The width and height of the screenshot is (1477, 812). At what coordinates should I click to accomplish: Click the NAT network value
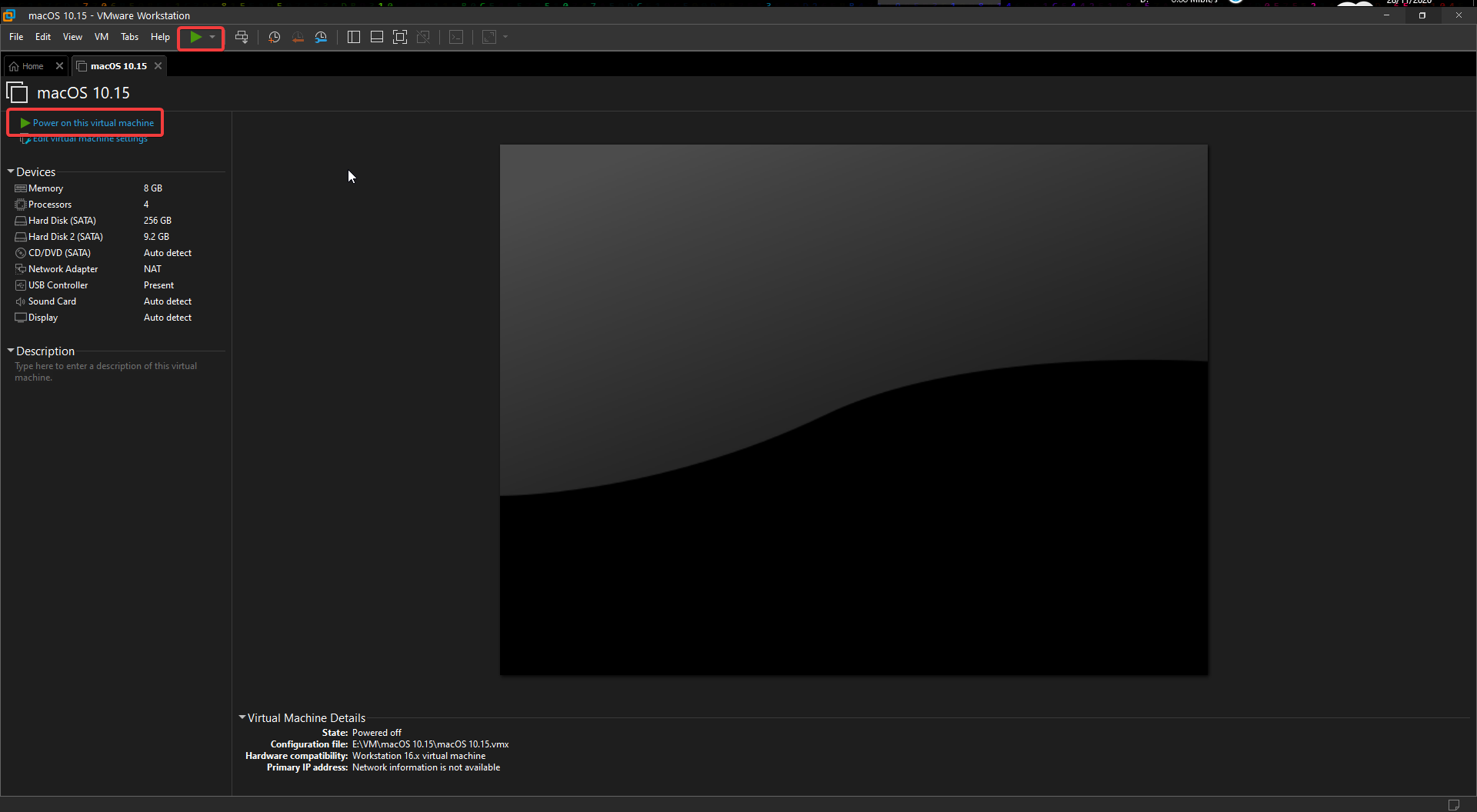point(152,269)
